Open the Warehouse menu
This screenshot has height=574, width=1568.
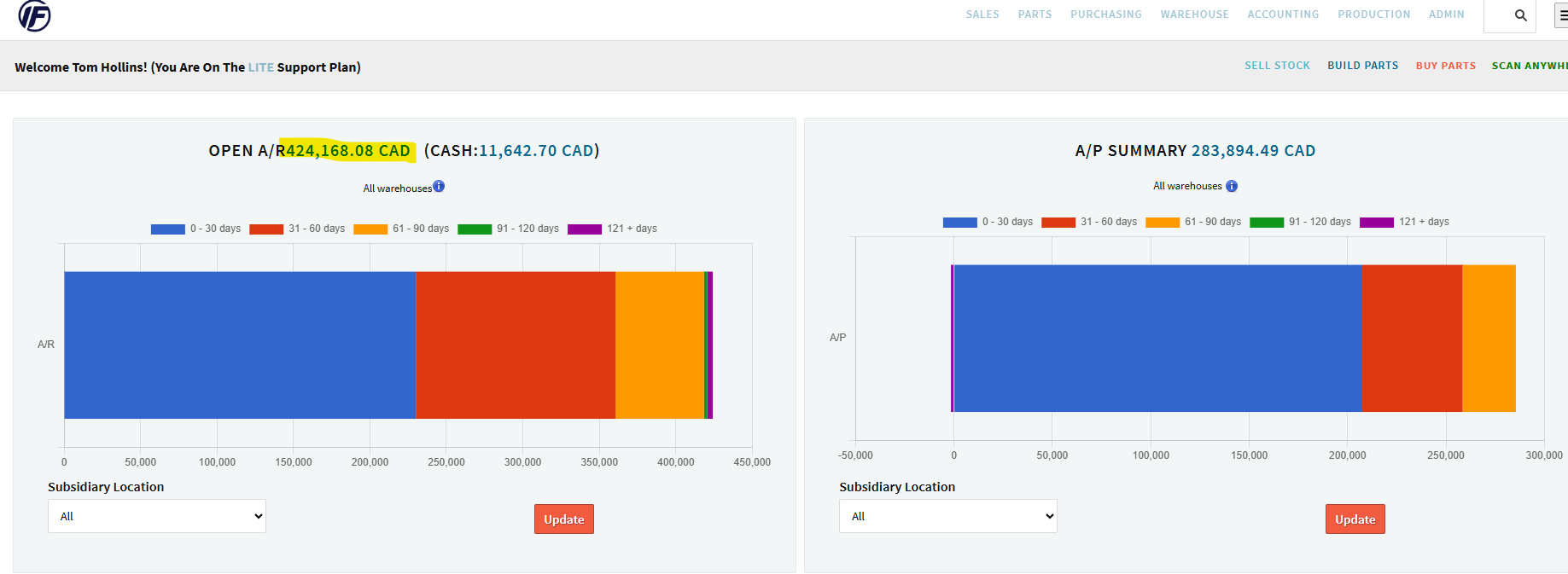click(x=1194, y=14)
